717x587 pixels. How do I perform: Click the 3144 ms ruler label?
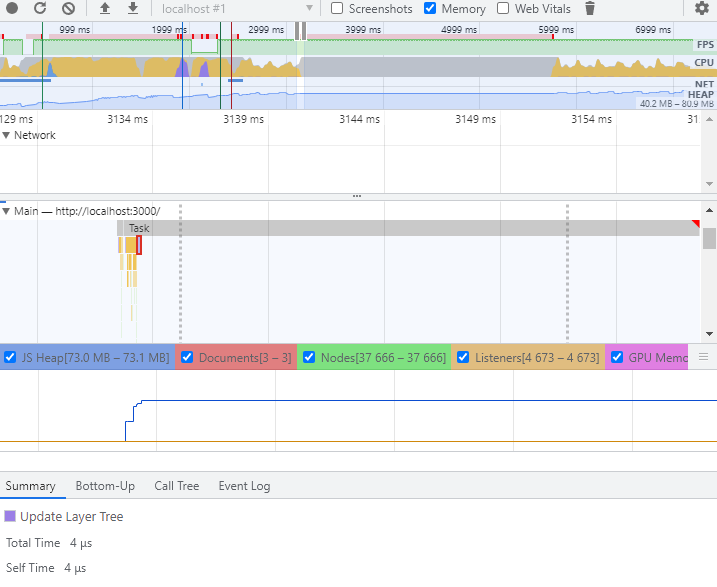(x=359, y=119)
